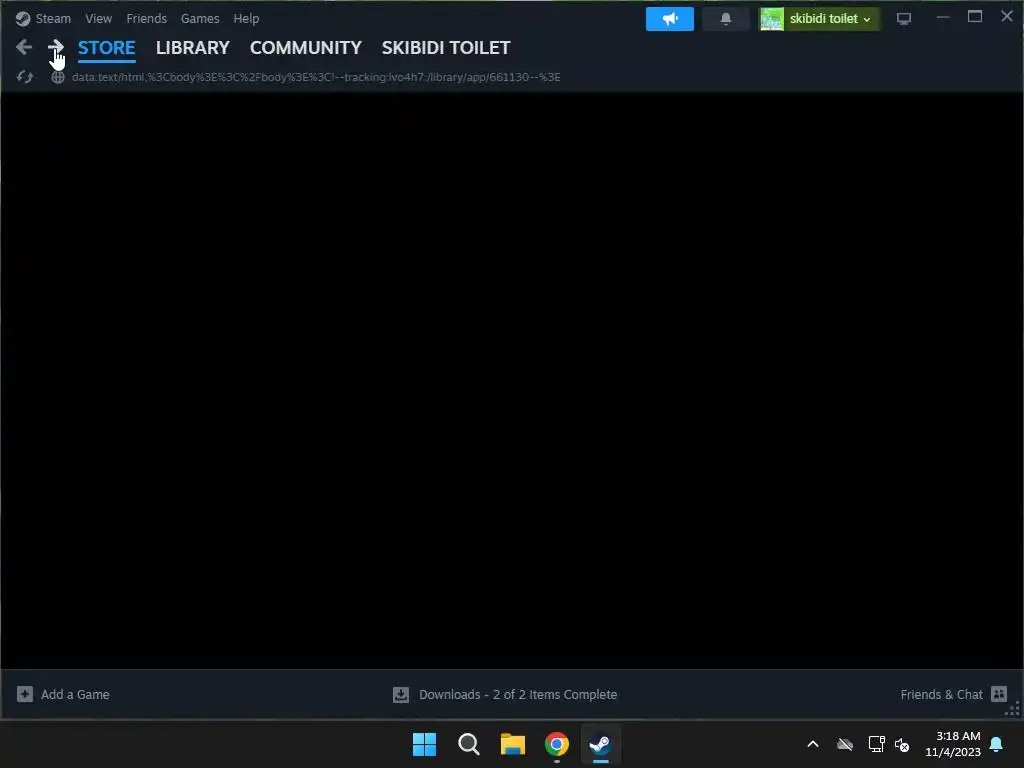The image size is (1024, 768).
Task: Open the network display tray icon
Action: coord(876,744)
